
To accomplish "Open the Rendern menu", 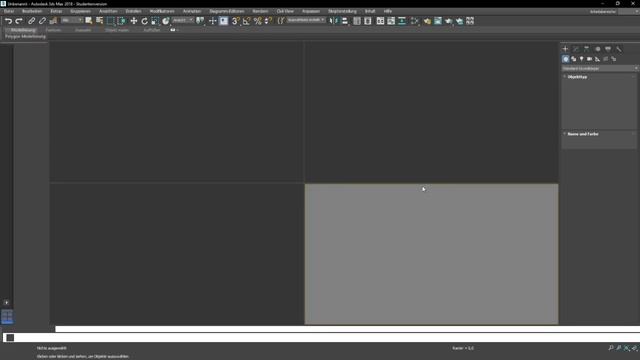I will (x=260, y=11).
